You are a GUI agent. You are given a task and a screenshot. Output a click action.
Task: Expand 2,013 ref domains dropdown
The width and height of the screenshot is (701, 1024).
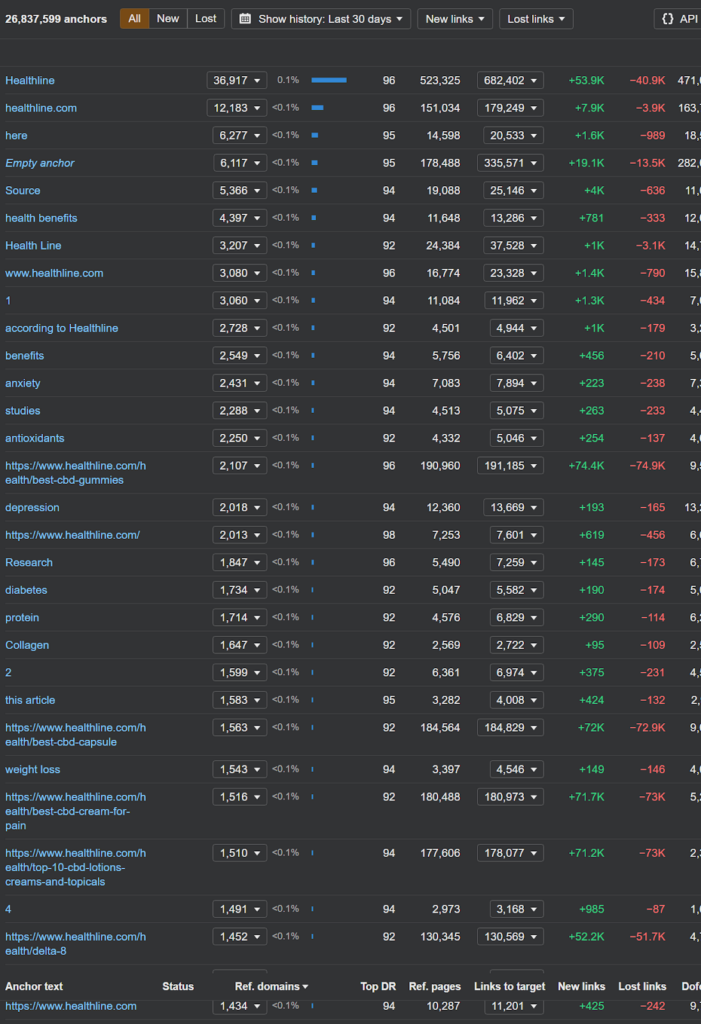pos(240,535)
